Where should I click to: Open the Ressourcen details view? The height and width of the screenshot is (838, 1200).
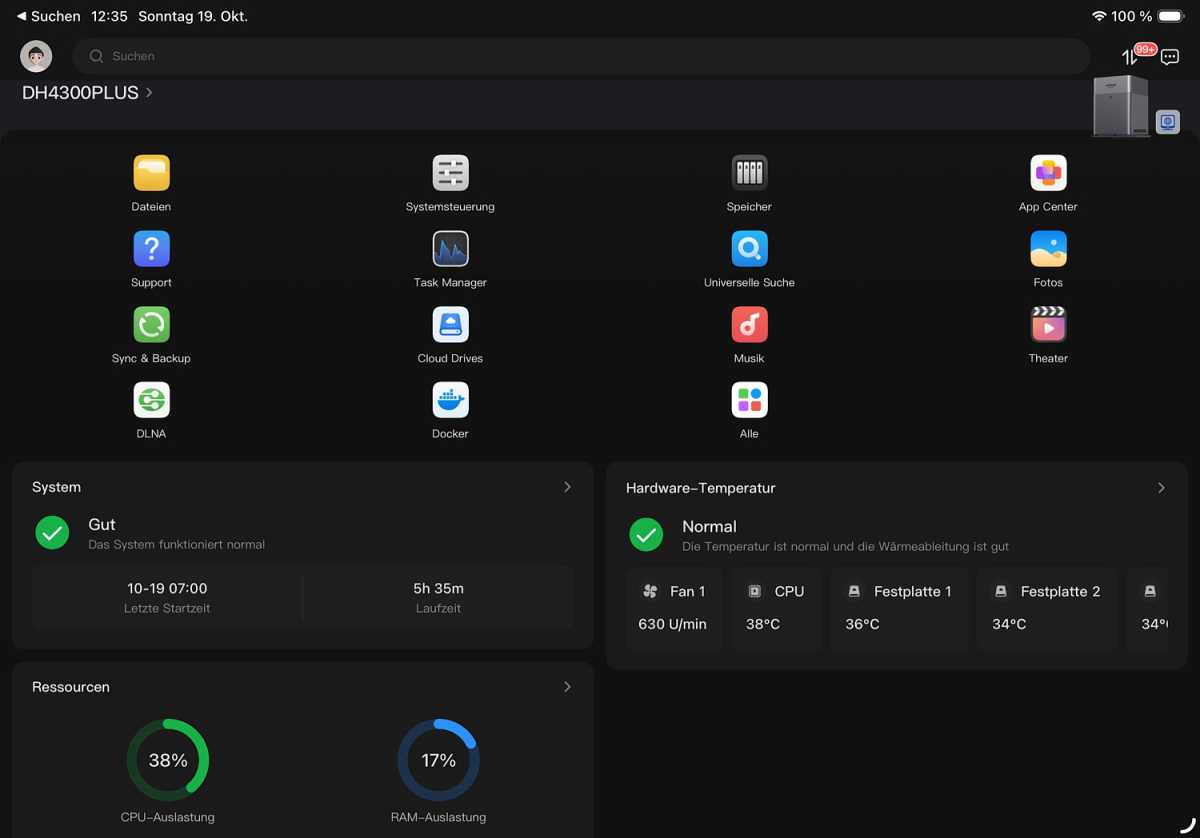coord(567,687)
